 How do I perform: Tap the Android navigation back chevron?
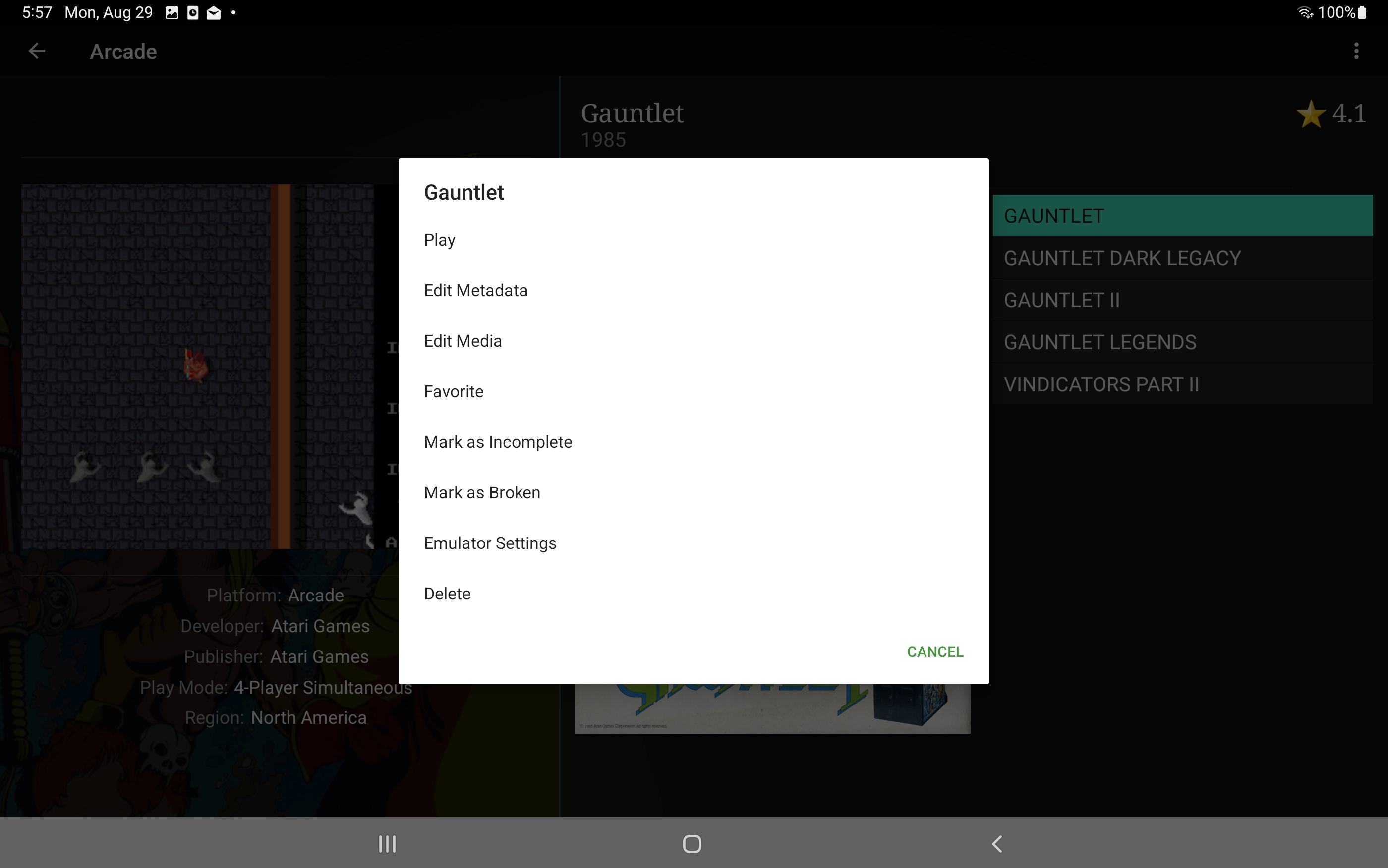point(997,843)
